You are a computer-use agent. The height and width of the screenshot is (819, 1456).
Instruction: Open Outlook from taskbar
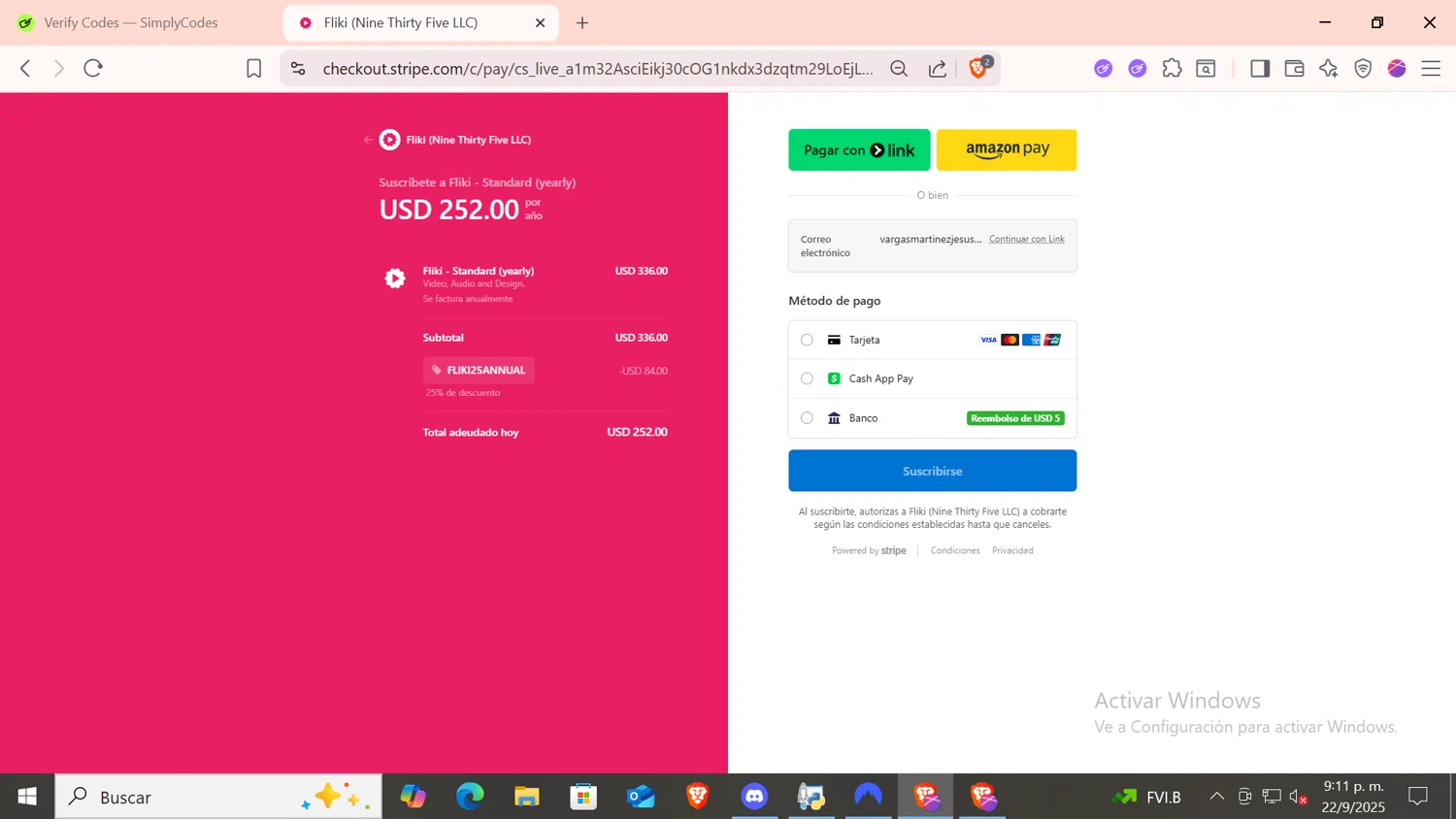(641, 797)
